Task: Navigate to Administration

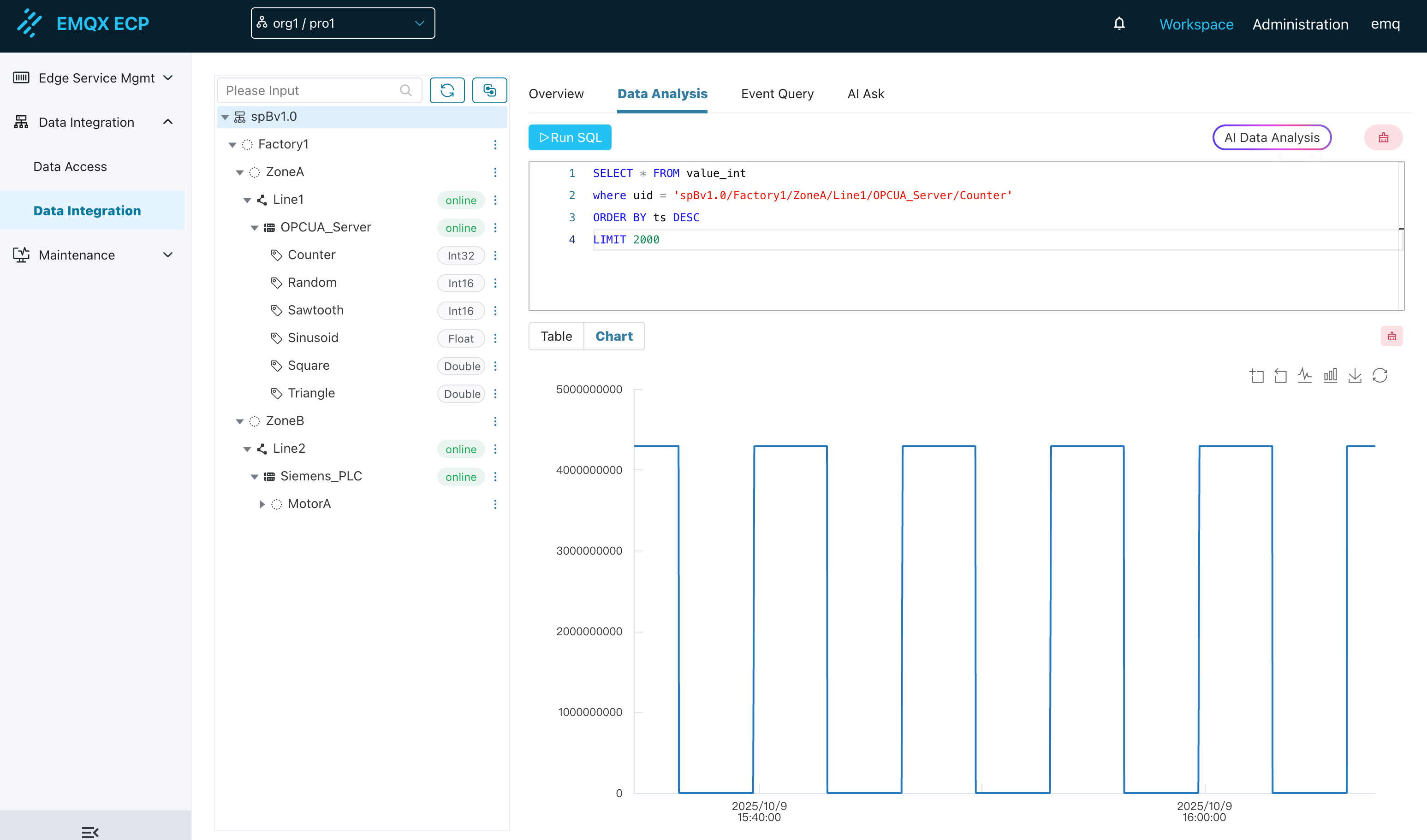Action: pos(1300,24)
